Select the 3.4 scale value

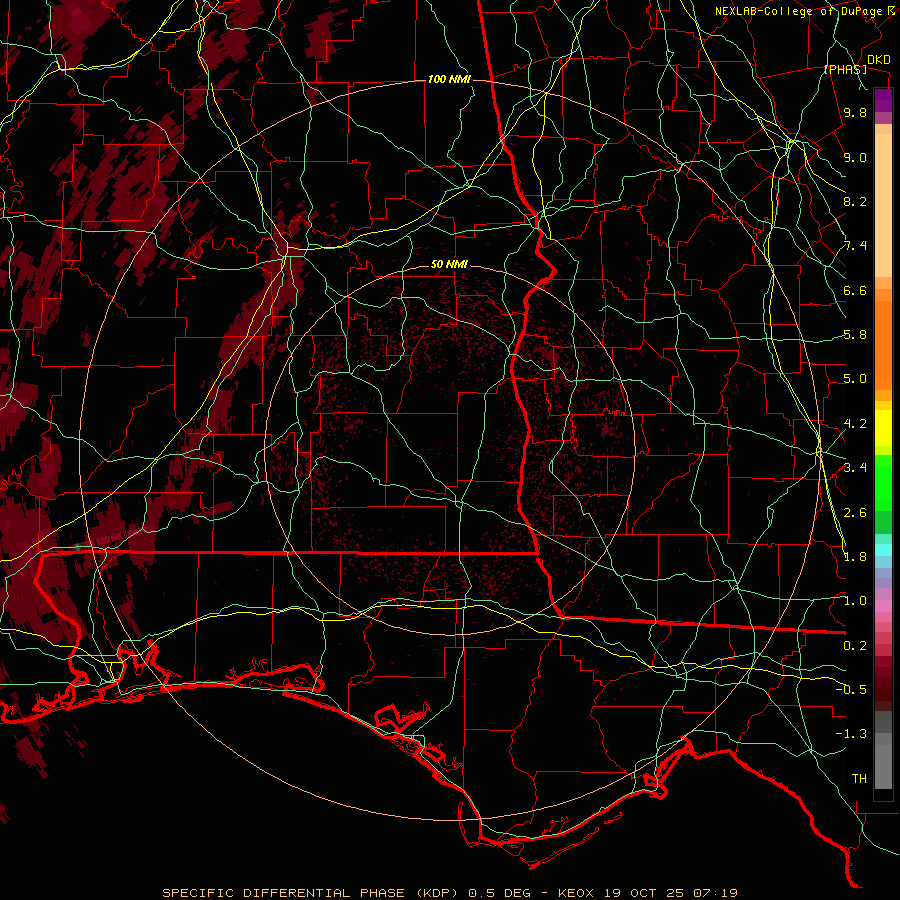click(x=855, y=468)
